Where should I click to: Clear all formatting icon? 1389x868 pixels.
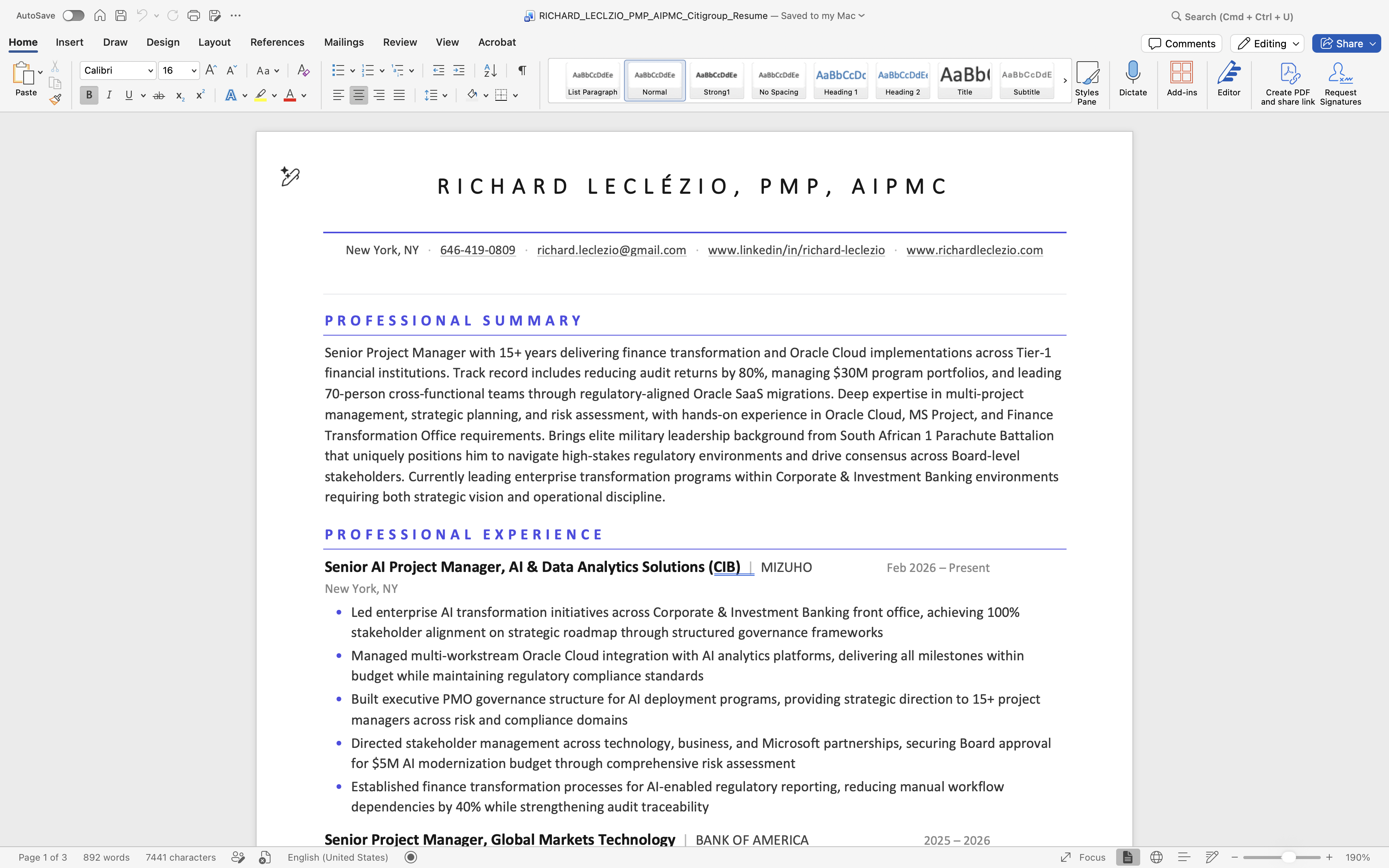(x=303, y=70)
